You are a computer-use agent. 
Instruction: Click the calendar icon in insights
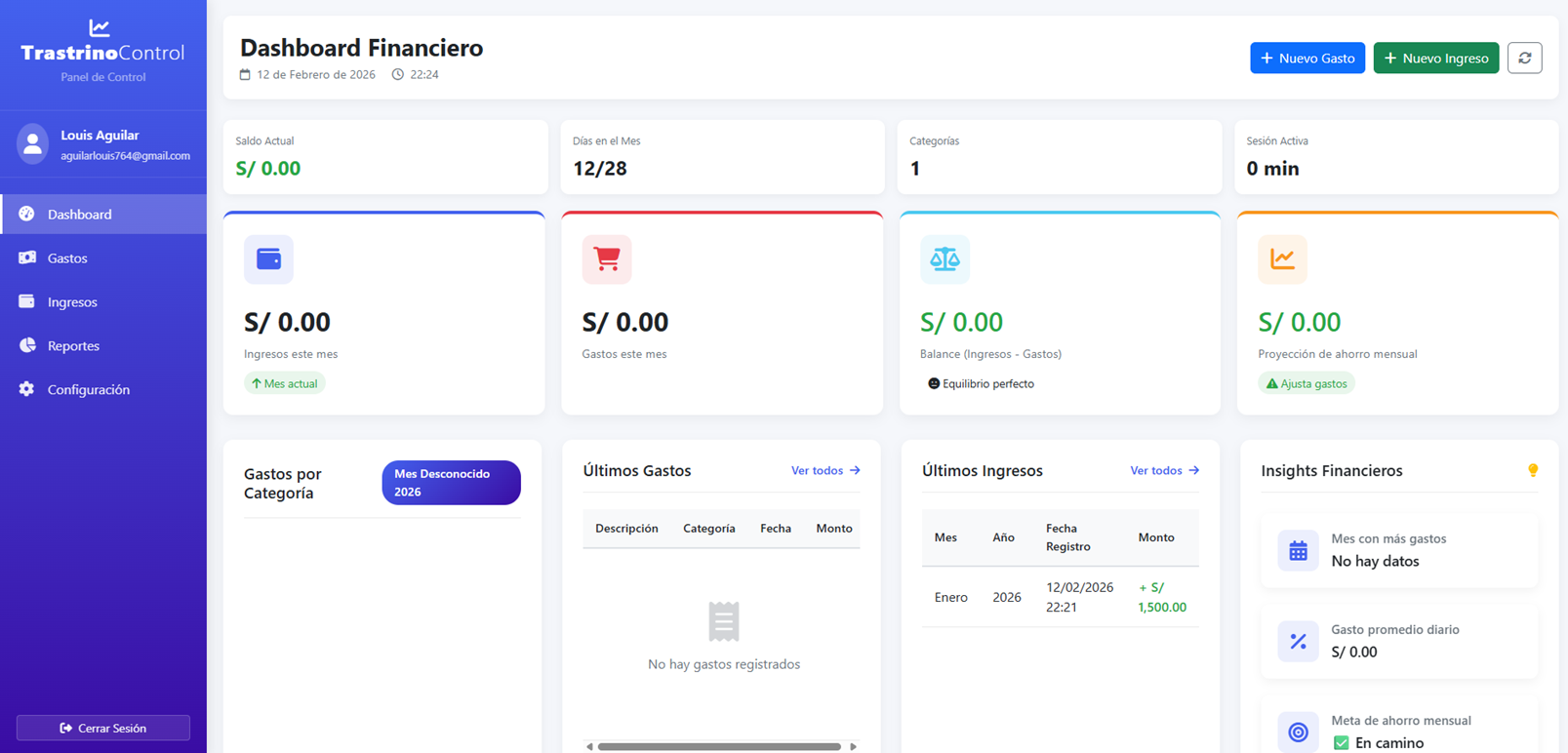pyautogui.click(x=1298, y=550)
